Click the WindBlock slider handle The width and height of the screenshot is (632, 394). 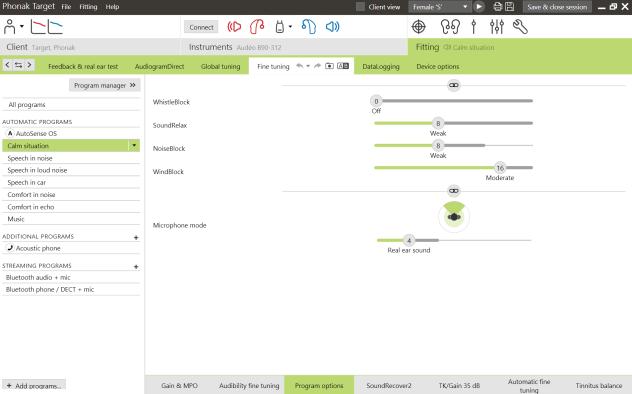point(500,168)
